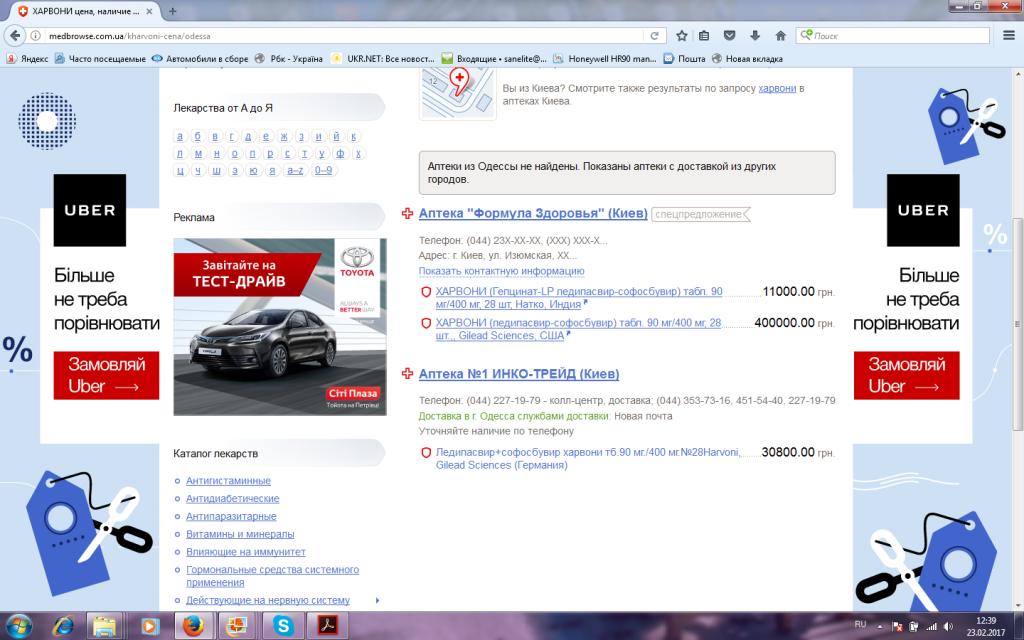Open Adobe Reader from the taskbar

[326, 625]
